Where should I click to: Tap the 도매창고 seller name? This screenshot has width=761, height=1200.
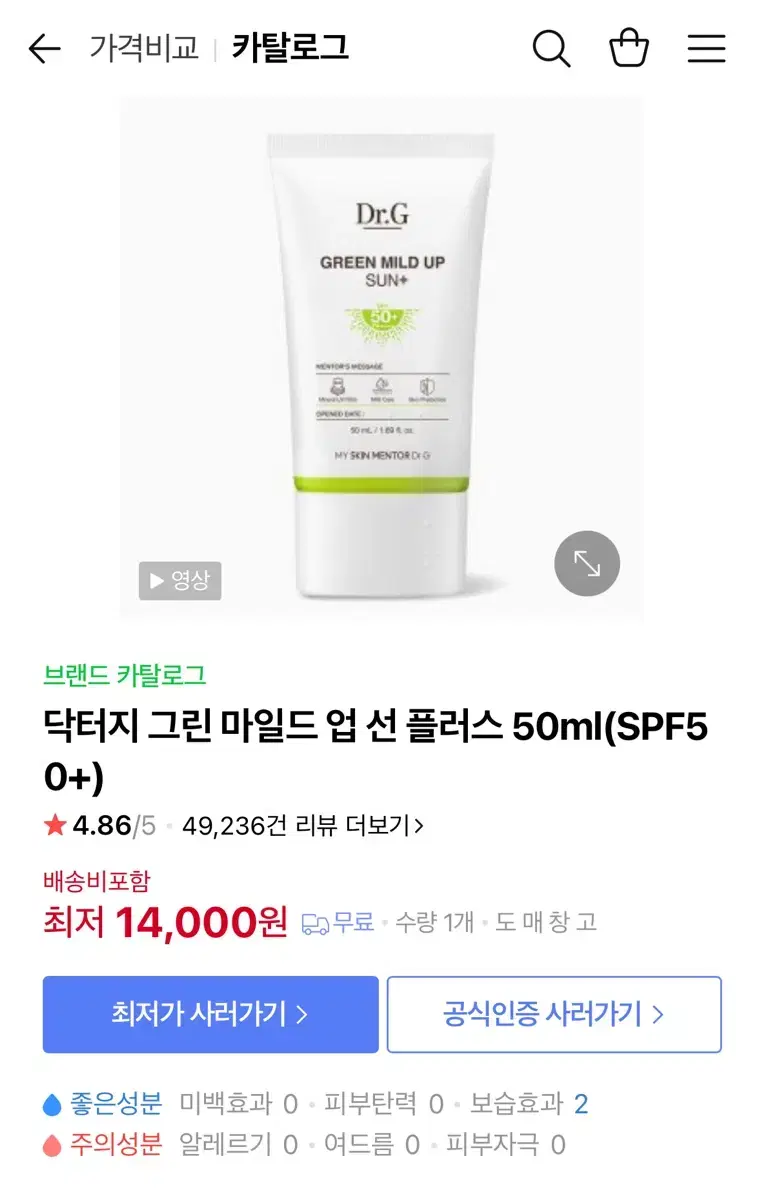click(546, 922)
